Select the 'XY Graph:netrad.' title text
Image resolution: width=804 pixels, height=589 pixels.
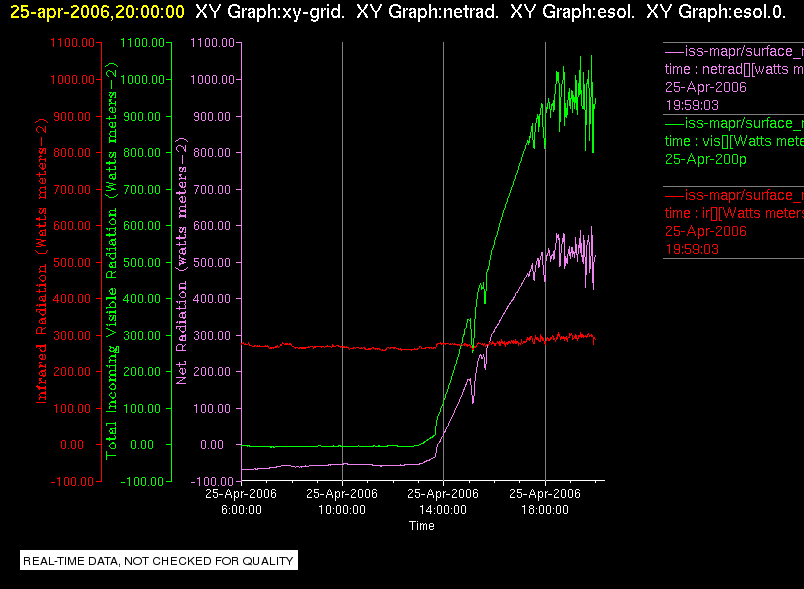[x=427, y=11]
